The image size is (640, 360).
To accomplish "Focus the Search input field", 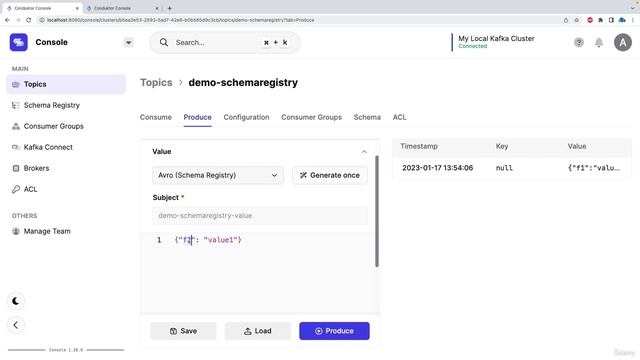I will click(x=225, y=42).
